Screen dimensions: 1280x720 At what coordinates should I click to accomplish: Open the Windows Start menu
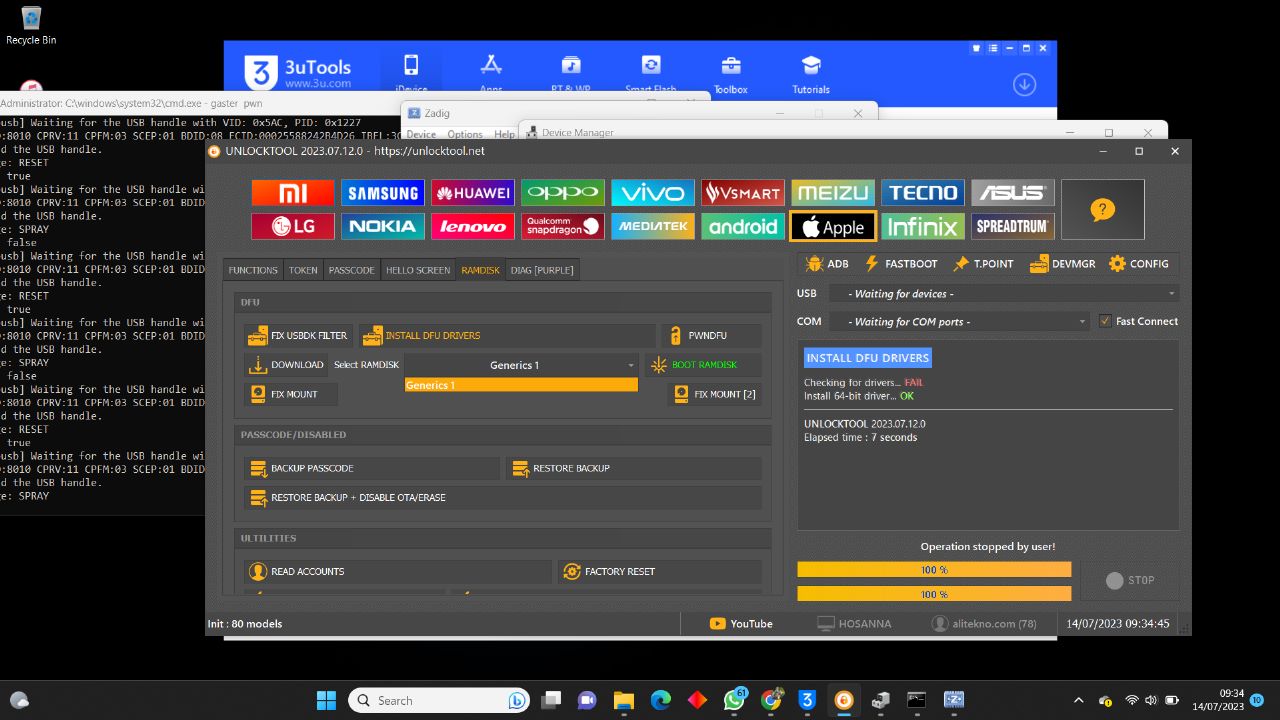point(326,700)
